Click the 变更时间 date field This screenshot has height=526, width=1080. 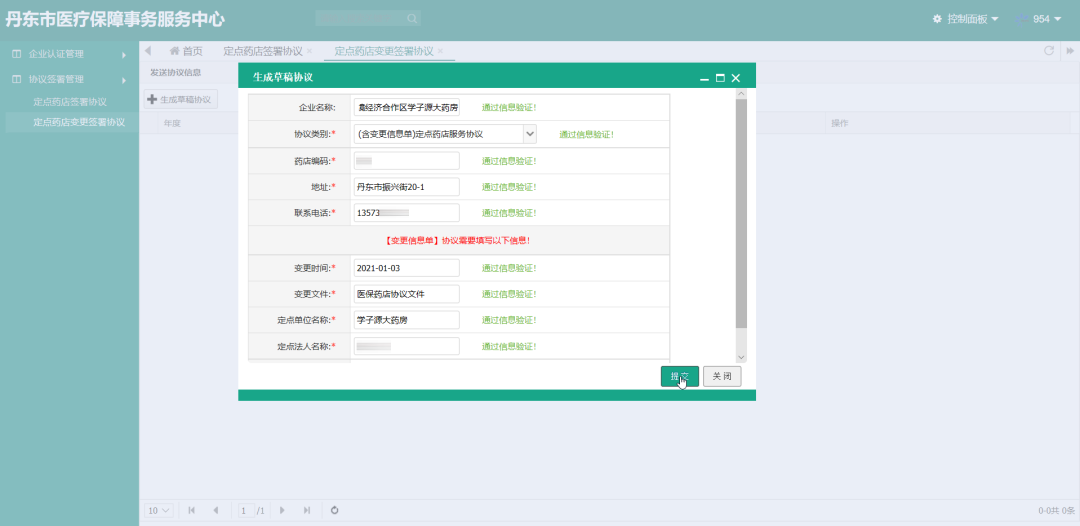click(406, 268)
